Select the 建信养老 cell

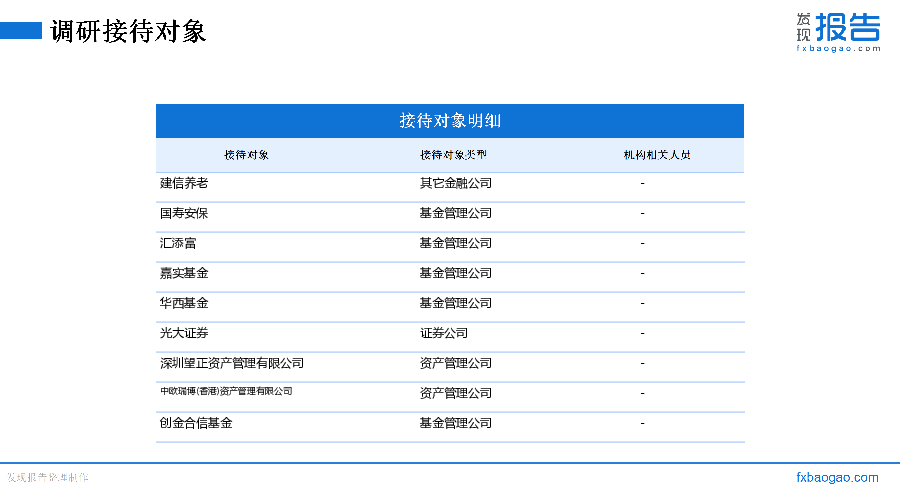(x=184, y=183)
